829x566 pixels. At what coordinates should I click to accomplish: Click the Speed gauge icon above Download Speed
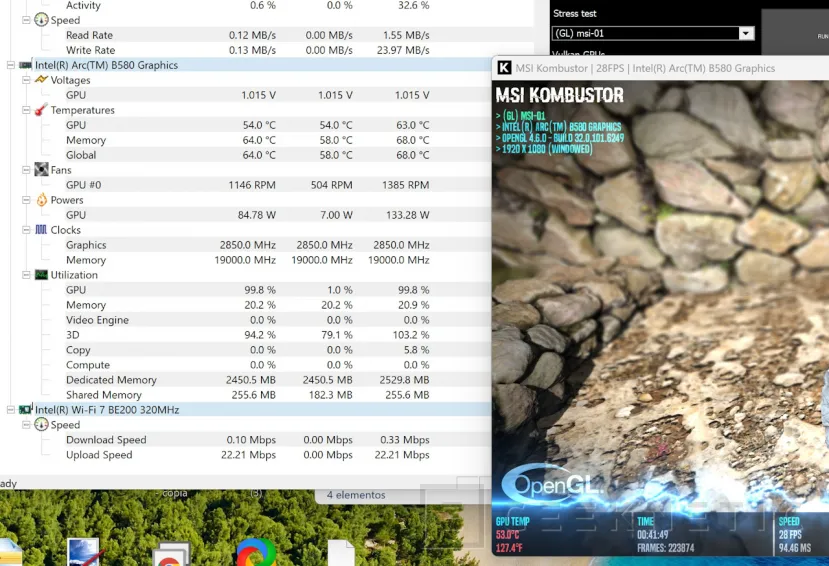(41, 424)
